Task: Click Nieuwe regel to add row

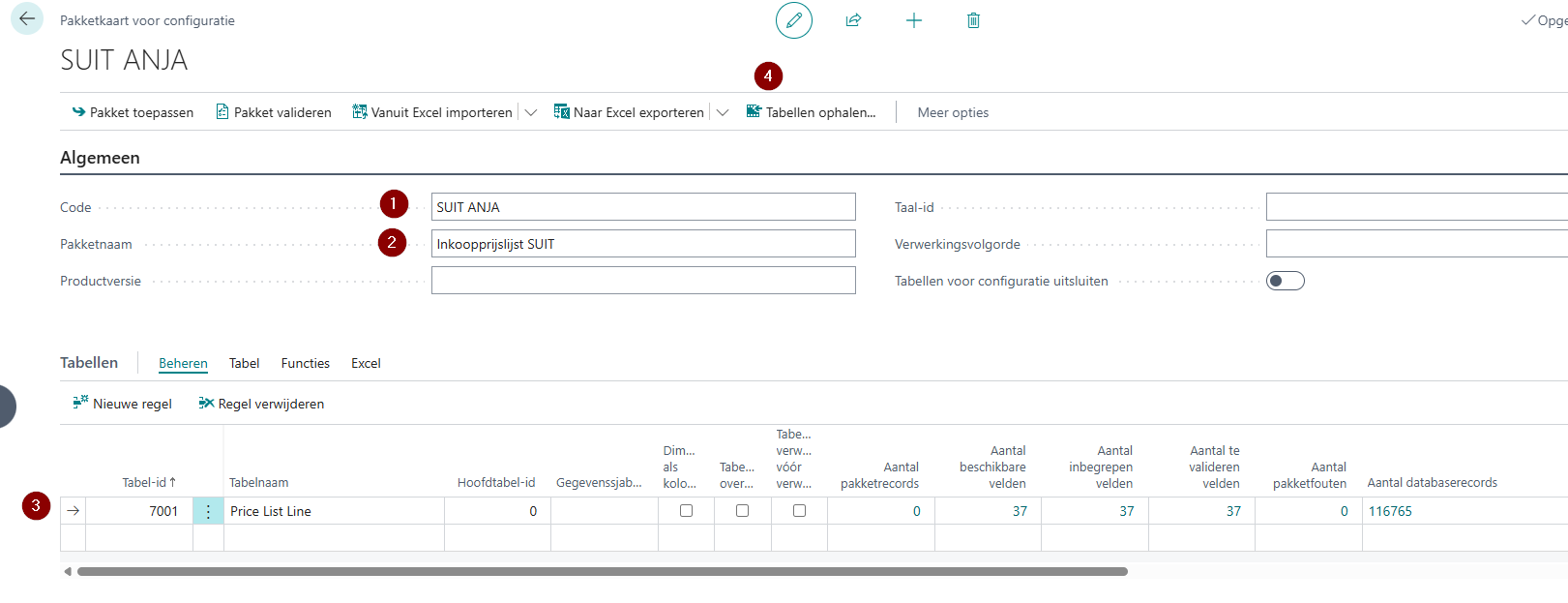Action: tap(123, 404)
